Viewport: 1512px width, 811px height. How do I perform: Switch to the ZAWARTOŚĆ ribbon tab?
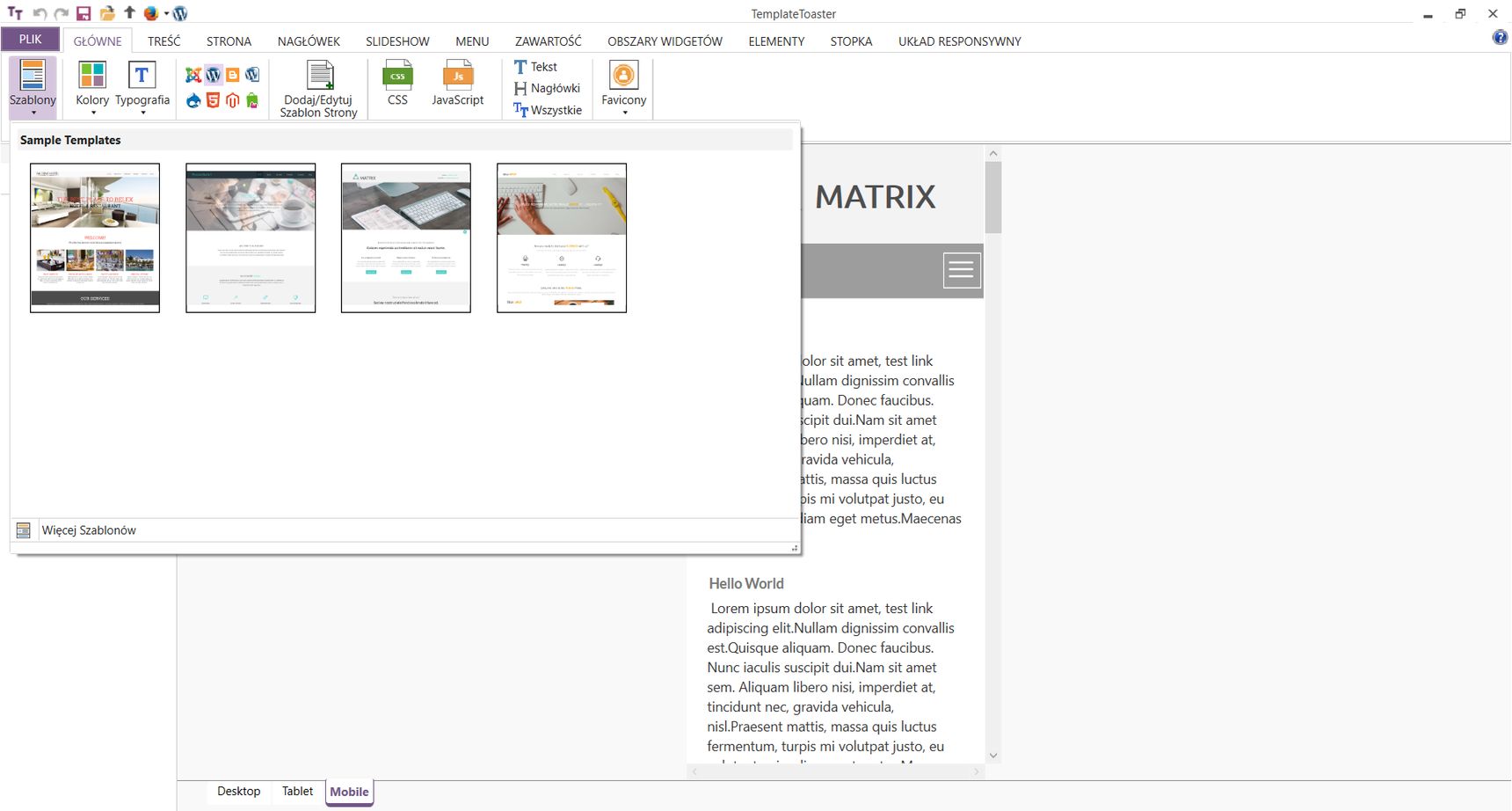point(549,41)
